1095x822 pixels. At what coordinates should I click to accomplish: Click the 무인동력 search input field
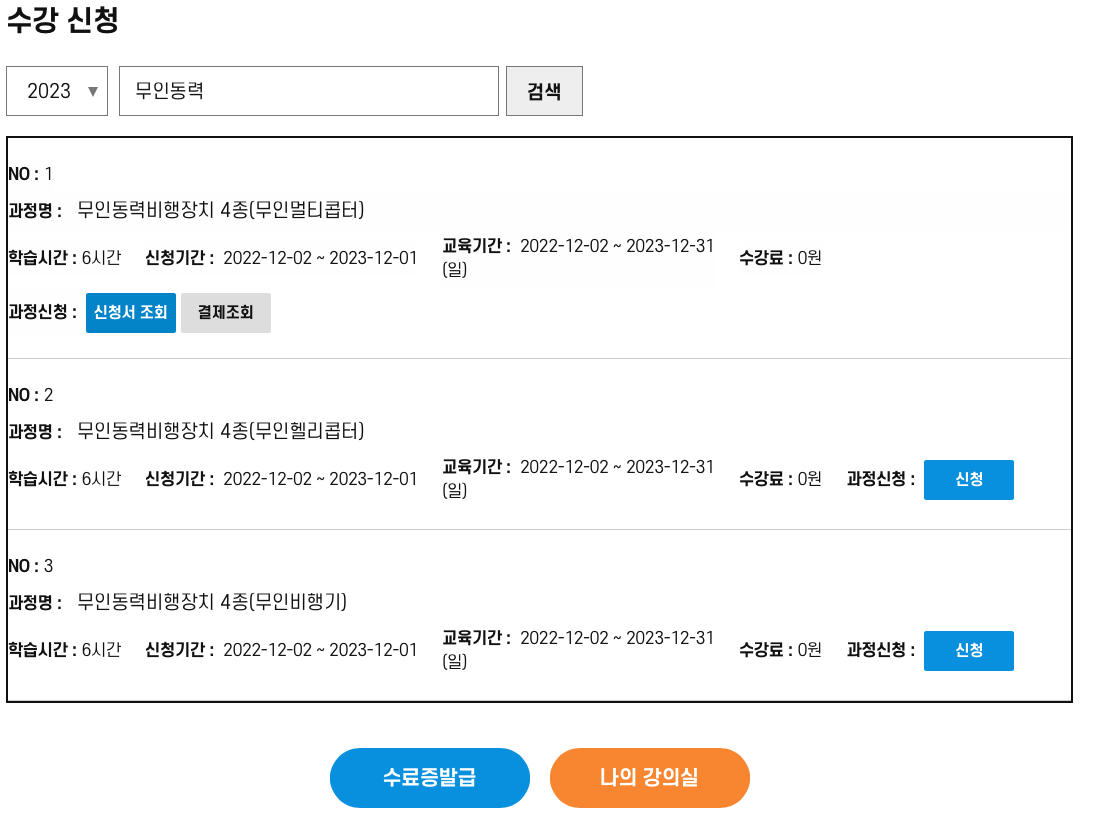coord(308,90)
